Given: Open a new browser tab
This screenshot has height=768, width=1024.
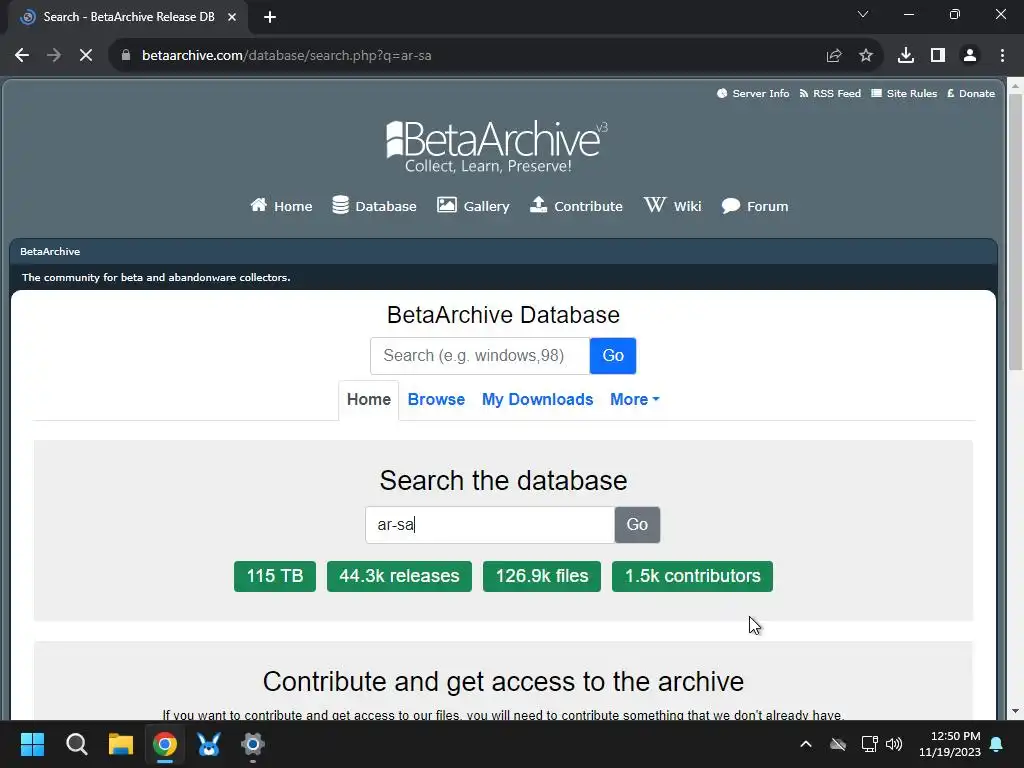Looking at the screenshot, I should [x=270, y=17].
